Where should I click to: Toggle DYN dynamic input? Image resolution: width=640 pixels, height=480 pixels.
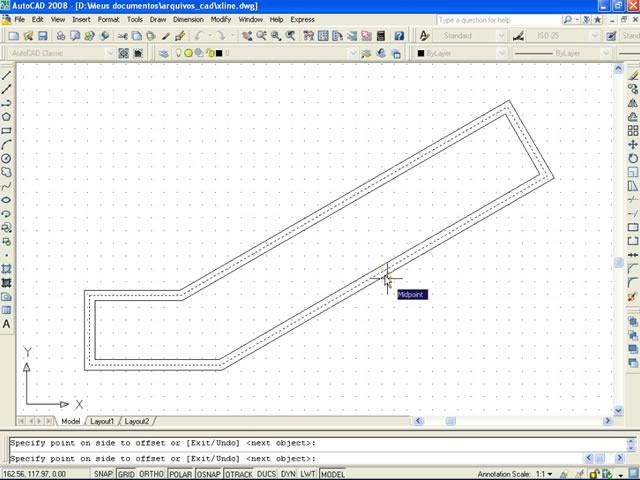coord(288,474)
